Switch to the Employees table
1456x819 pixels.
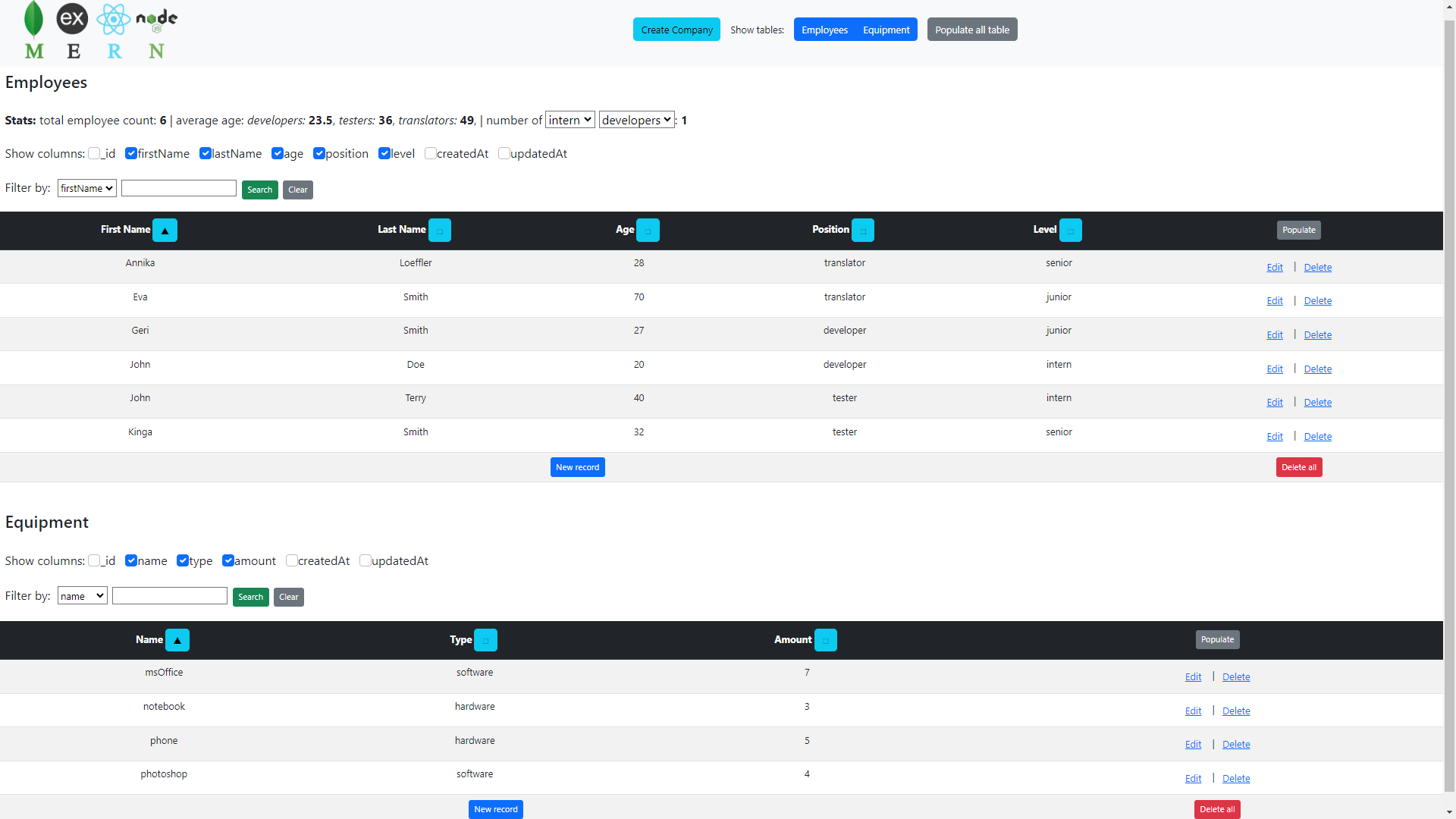click(824, 30)
